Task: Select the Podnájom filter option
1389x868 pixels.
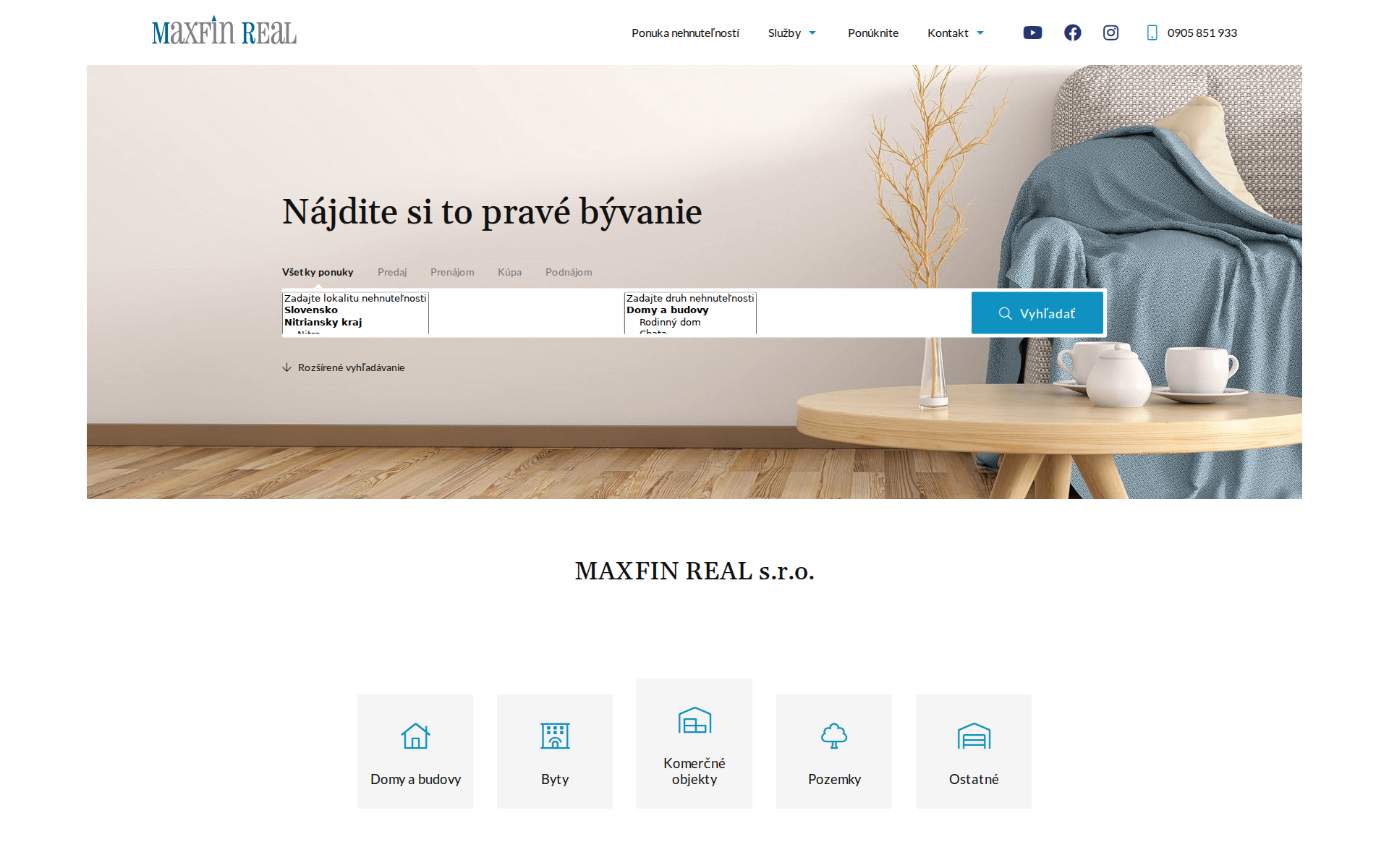Action: click(569, 272)
